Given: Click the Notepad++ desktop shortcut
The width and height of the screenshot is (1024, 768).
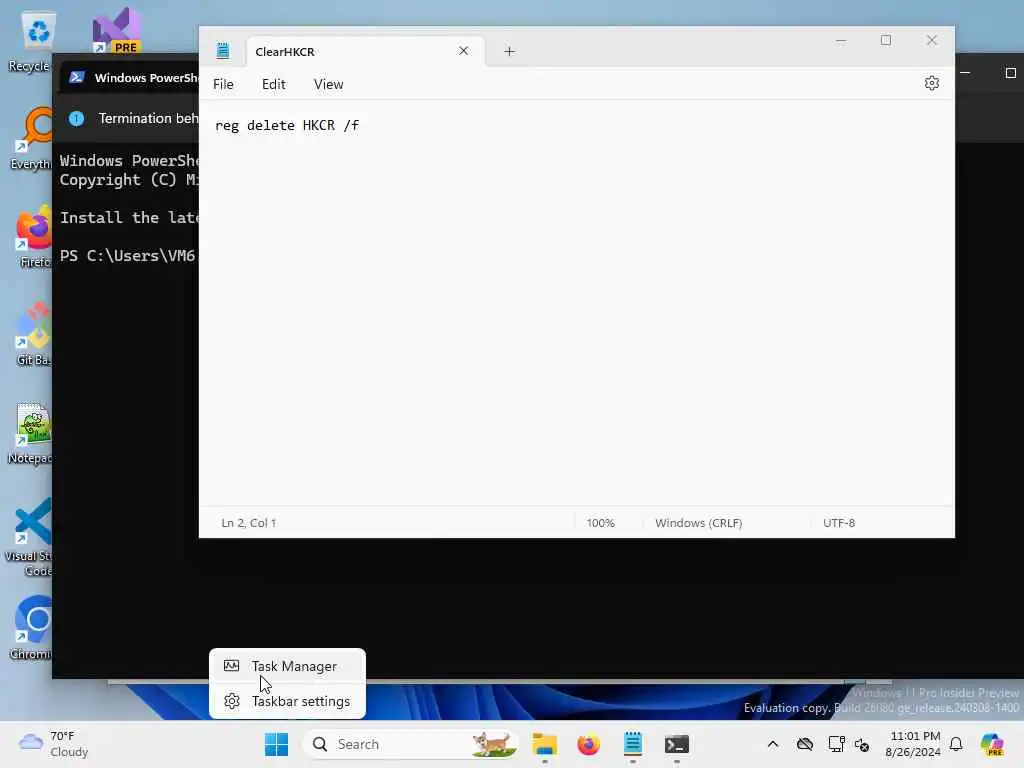Looking at the screenshot, I should 31,434.
